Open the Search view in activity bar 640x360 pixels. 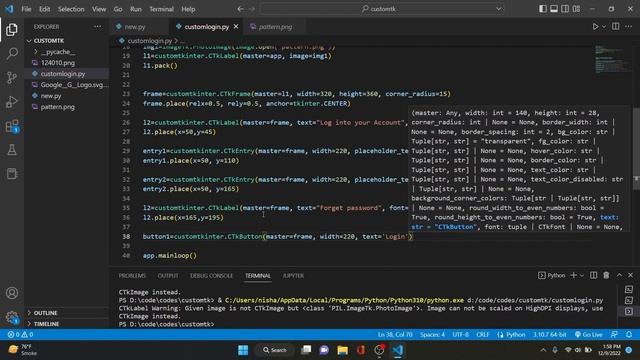pyautogui.click(x=12, y=53)
